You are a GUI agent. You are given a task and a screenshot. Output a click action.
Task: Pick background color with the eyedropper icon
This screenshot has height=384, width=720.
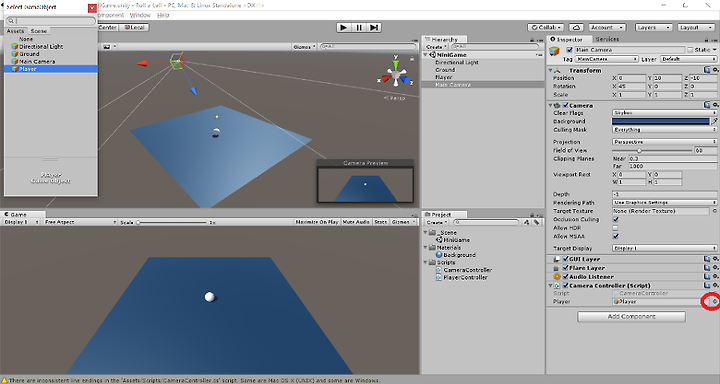pos(714,121)
